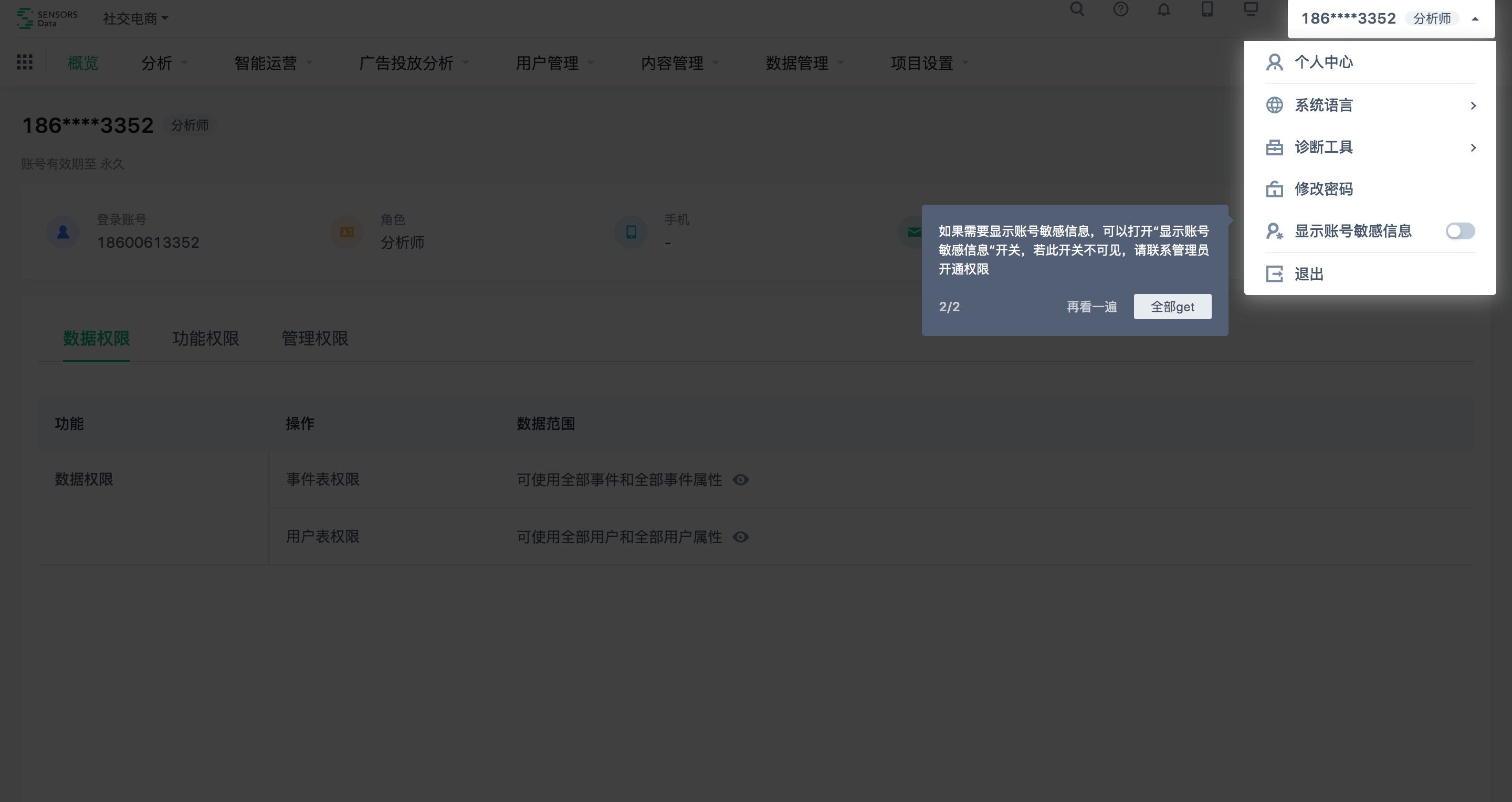Select 个人中心 from account menu
Viewport: 1512px width, 802px height.
pyautogui.click(x=1369, y=62)
